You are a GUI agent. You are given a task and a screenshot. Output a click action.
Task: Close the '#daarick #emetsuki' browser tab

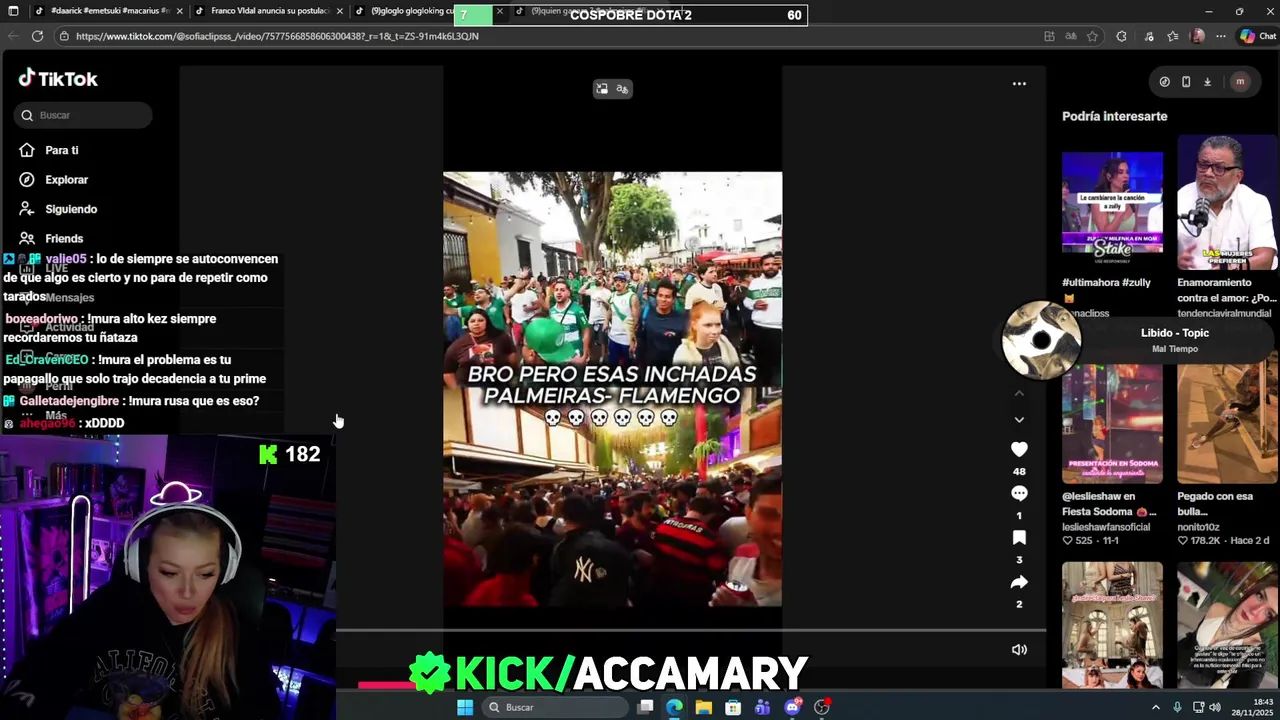click(x=180, y=11)
